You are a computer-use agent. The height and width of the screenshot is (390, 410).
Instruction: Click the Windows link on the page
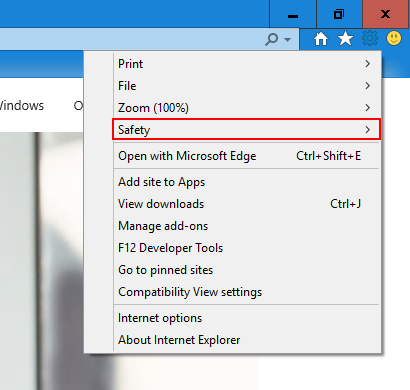click(21, 106)
